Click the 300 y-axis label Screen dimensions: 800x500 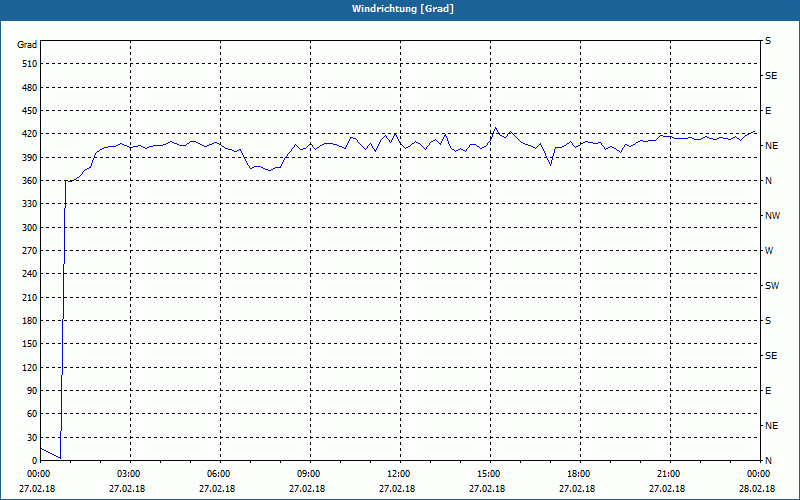30,228
